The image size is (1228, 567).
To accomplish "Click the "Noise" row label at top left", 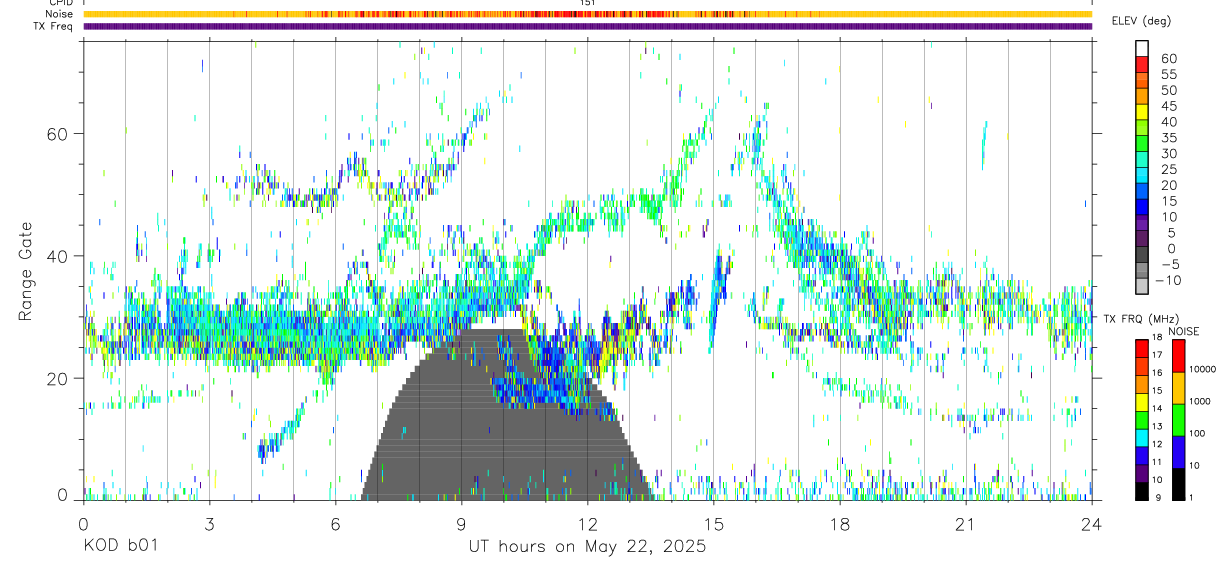I will (x=60, y=14).
